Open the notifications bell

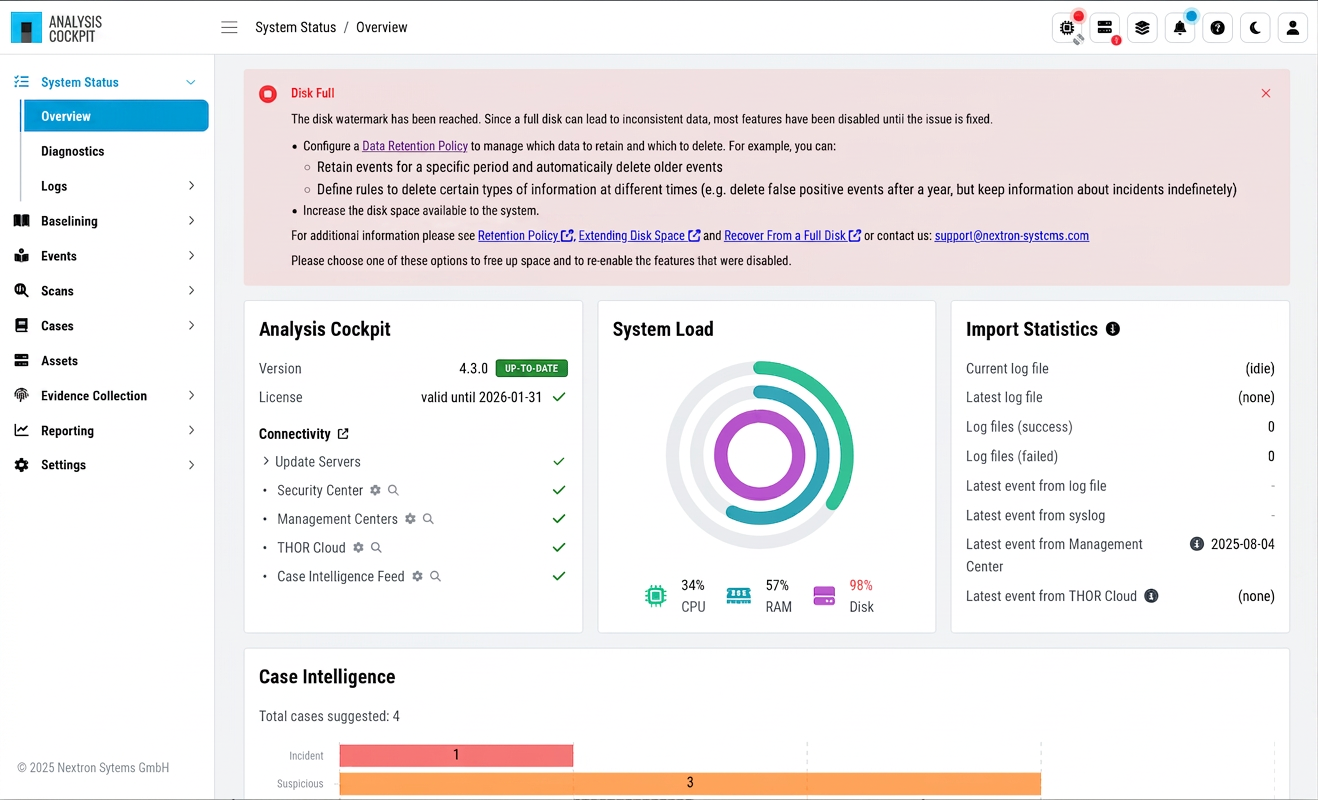pyautogui.click(x=1180, y=28)
